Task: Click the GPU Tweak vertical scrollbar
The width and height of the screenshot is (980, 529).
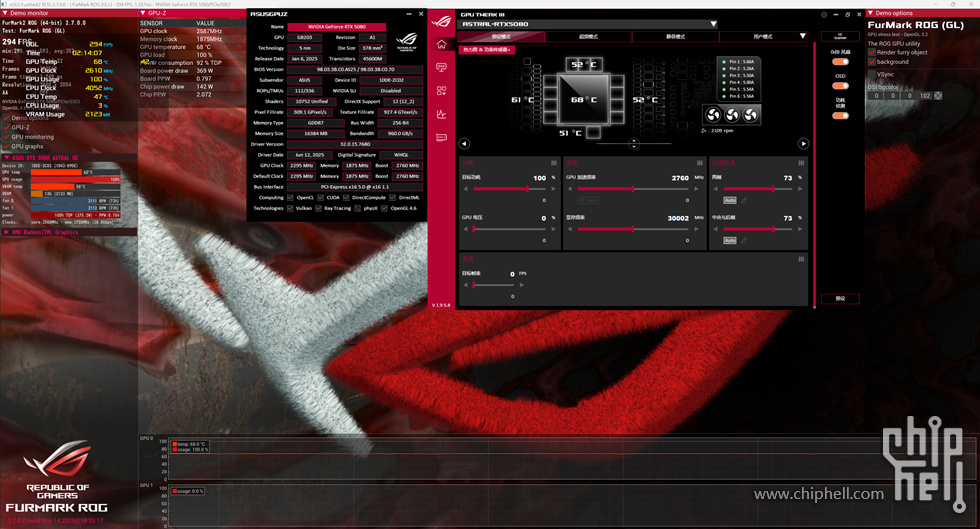Action: pyautogui.click(x=814, y=175)
